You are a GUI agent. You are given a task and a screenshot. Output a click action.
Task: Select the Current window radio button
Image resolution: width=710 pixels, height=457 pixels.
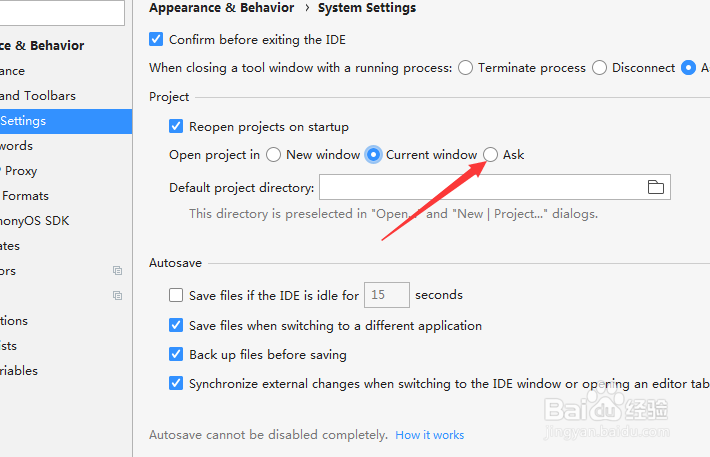click(x=374, y=155)
